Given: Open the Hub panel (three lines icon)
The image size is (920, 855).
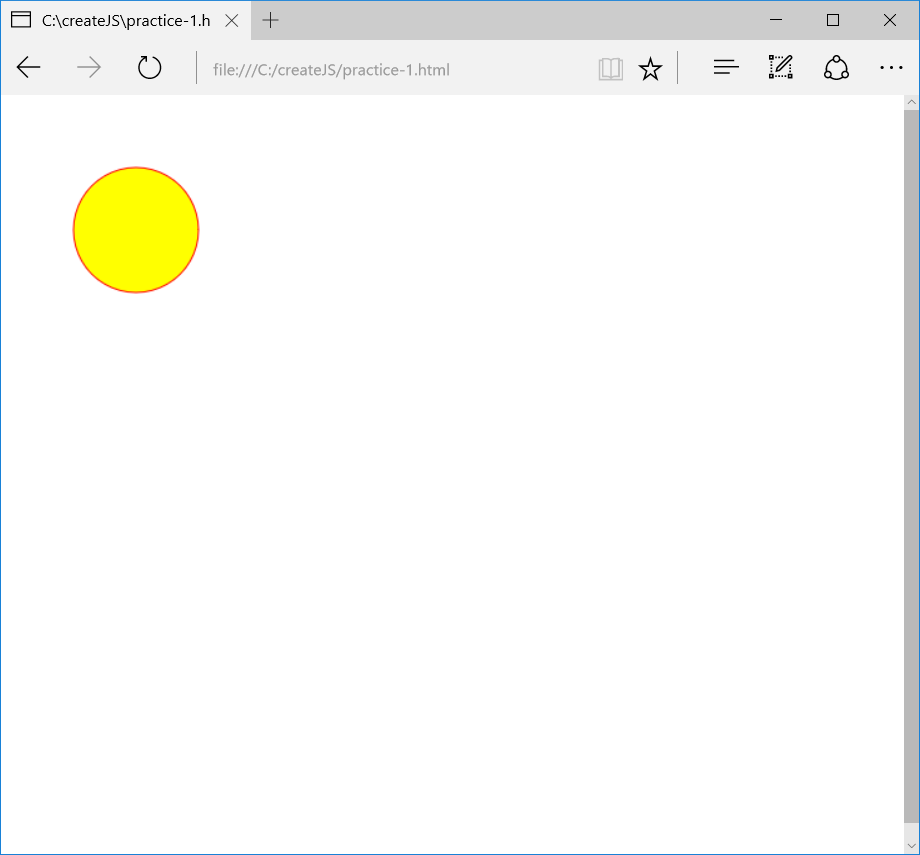Looking at the screenshot, I should pyautogui.click(x=725, y=68).
